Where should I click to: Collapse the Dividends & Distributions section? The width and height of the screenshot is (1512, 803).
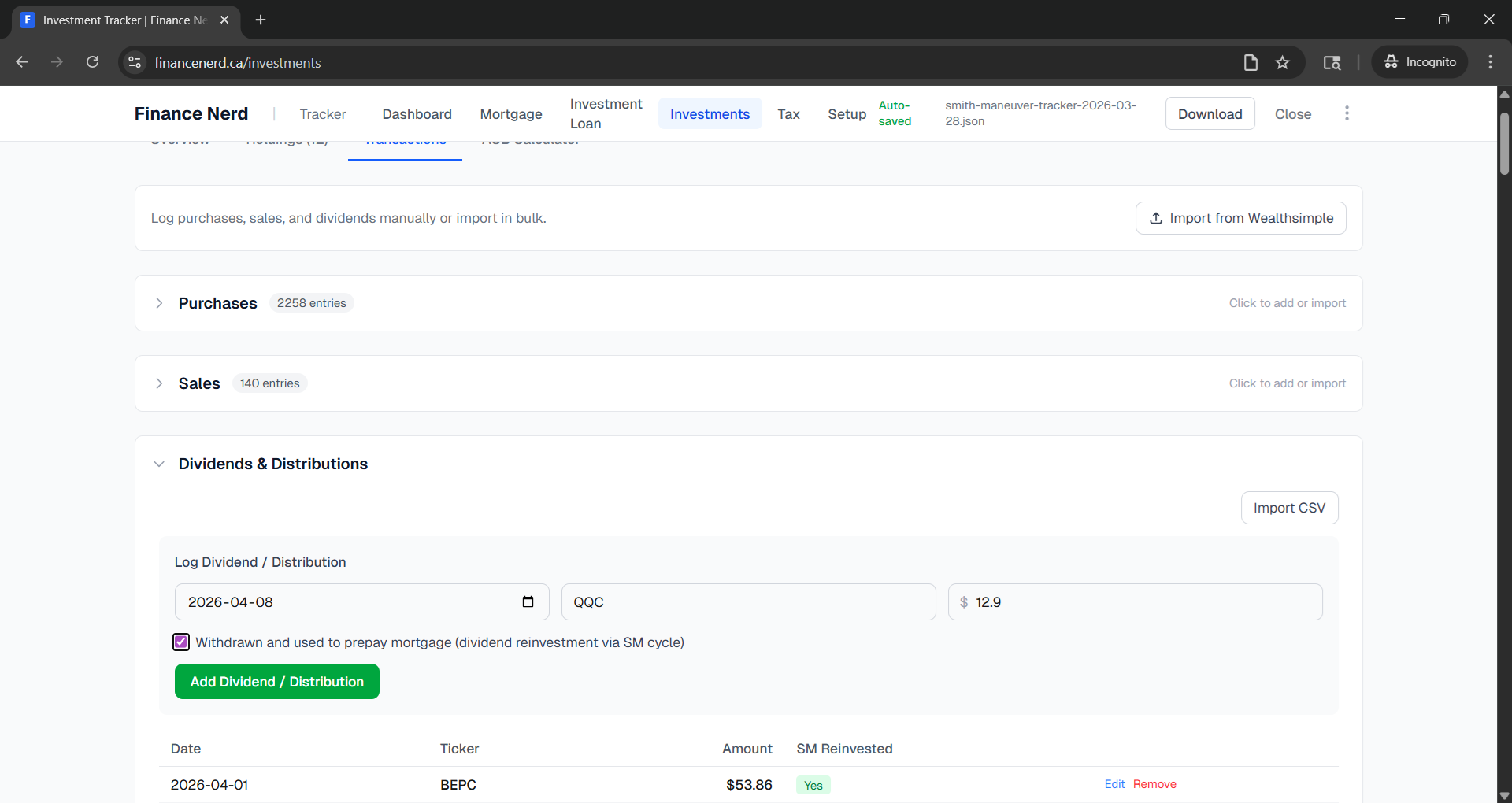click(159, 464)
